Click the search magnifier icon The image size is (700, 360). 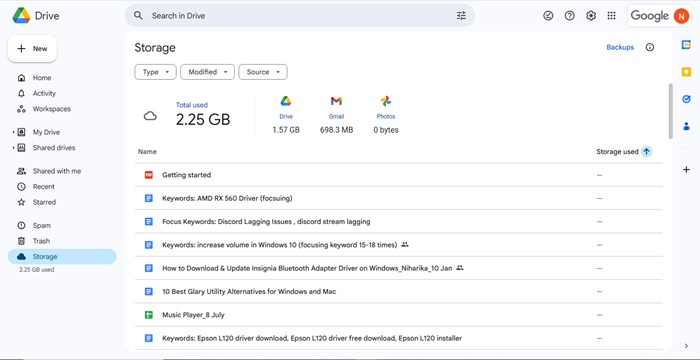click(138, 16)
